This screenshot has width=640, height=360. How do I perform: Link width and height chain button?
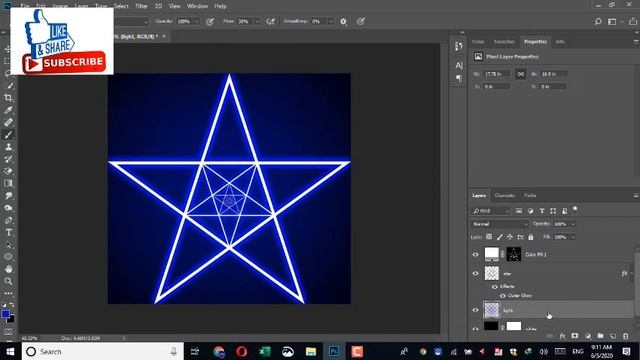click(520, 74)
